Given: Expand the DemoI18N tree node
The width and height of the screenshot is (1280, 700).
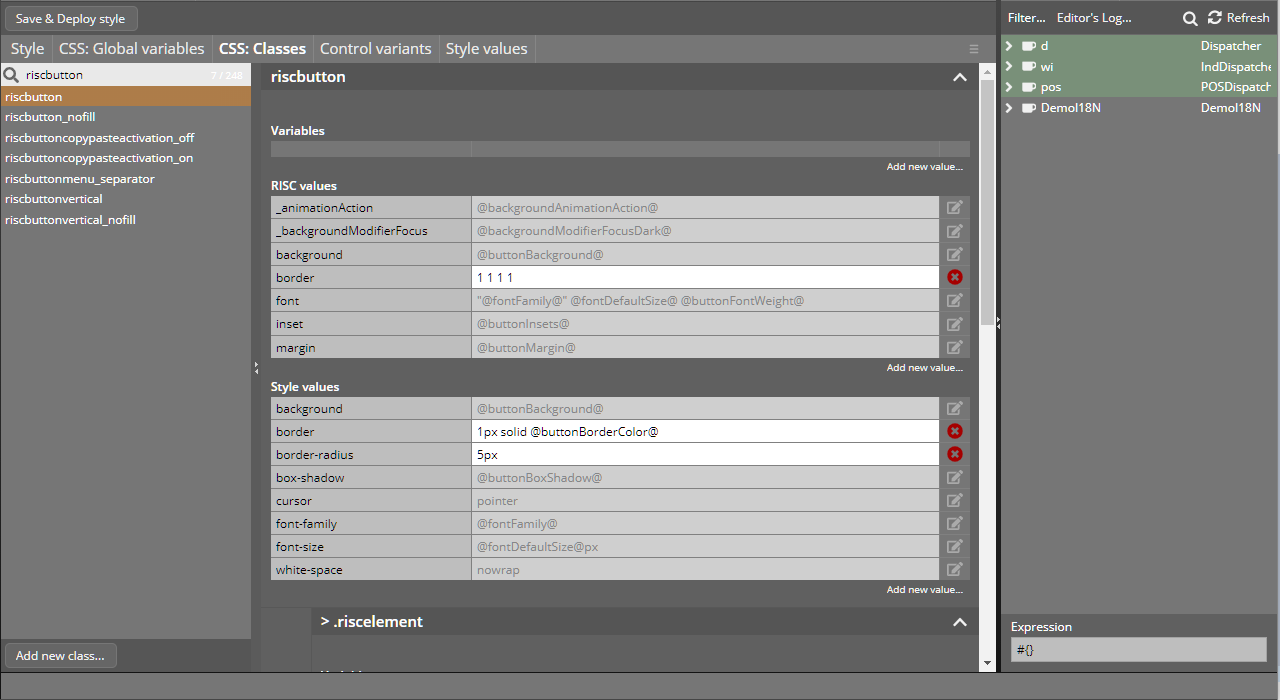Looking at the screenshot, I should (x=1009, y=108).
